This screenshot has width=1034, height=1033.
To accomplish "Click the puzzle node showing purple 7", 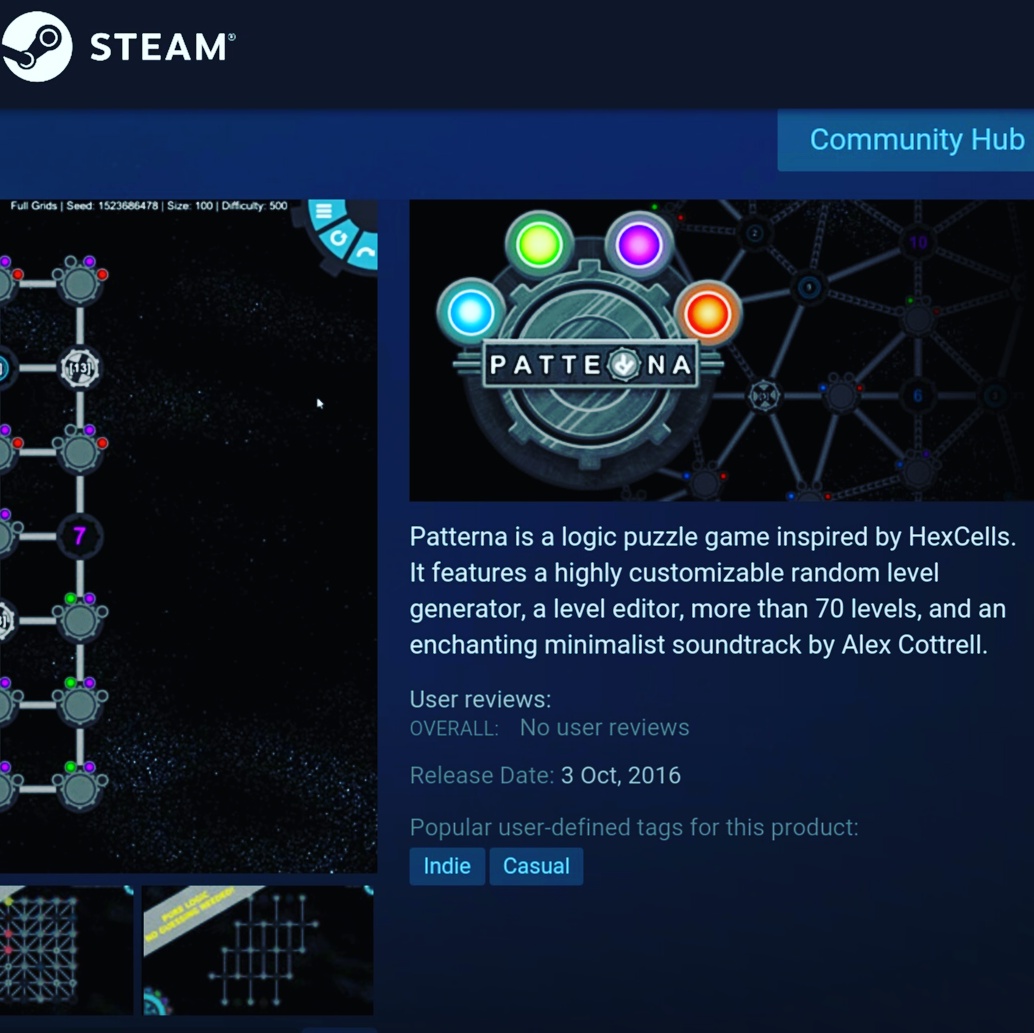I will tap(79, 536).
